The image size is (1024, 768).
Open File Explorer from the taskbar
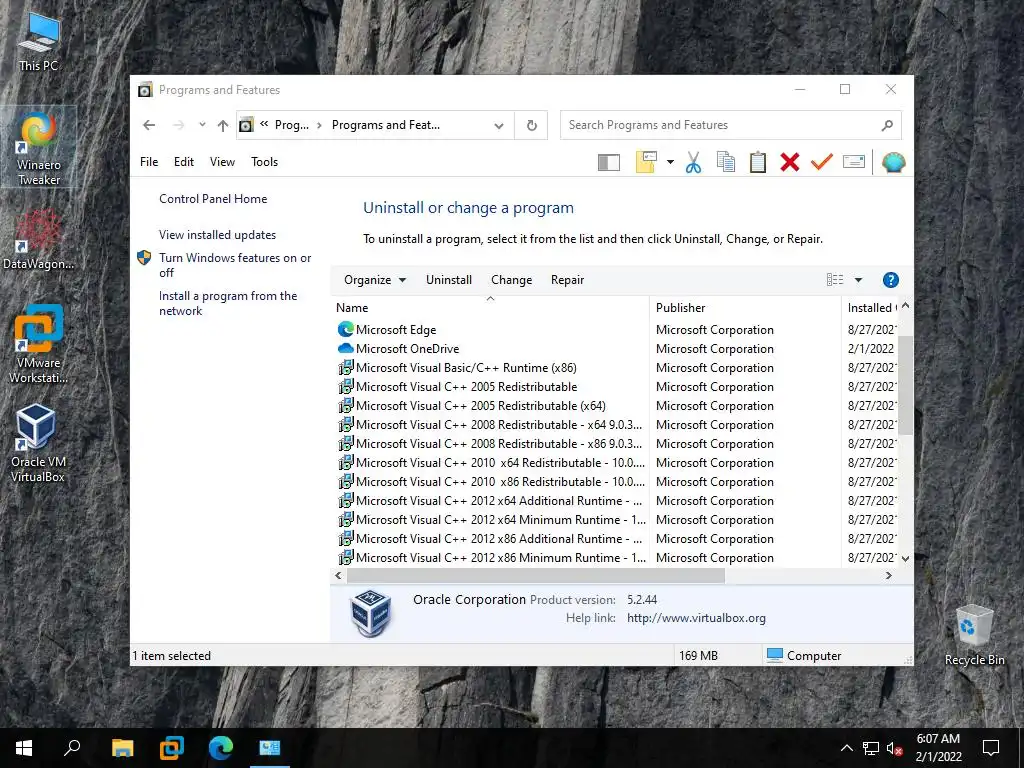click(x=122, y=748)
